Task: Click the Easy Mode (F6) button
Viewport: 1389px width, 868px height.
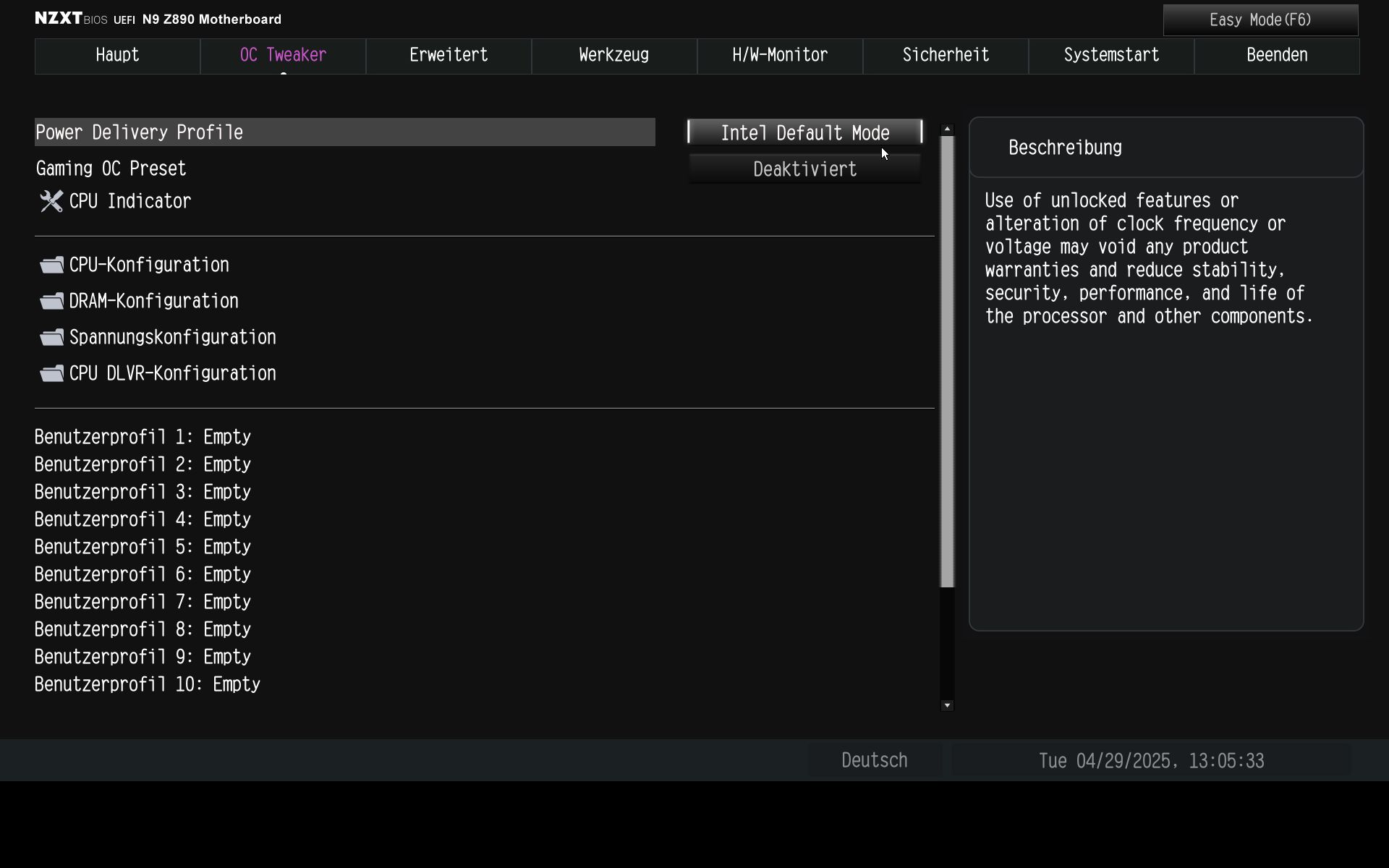Action: (x=1260, y=20)
